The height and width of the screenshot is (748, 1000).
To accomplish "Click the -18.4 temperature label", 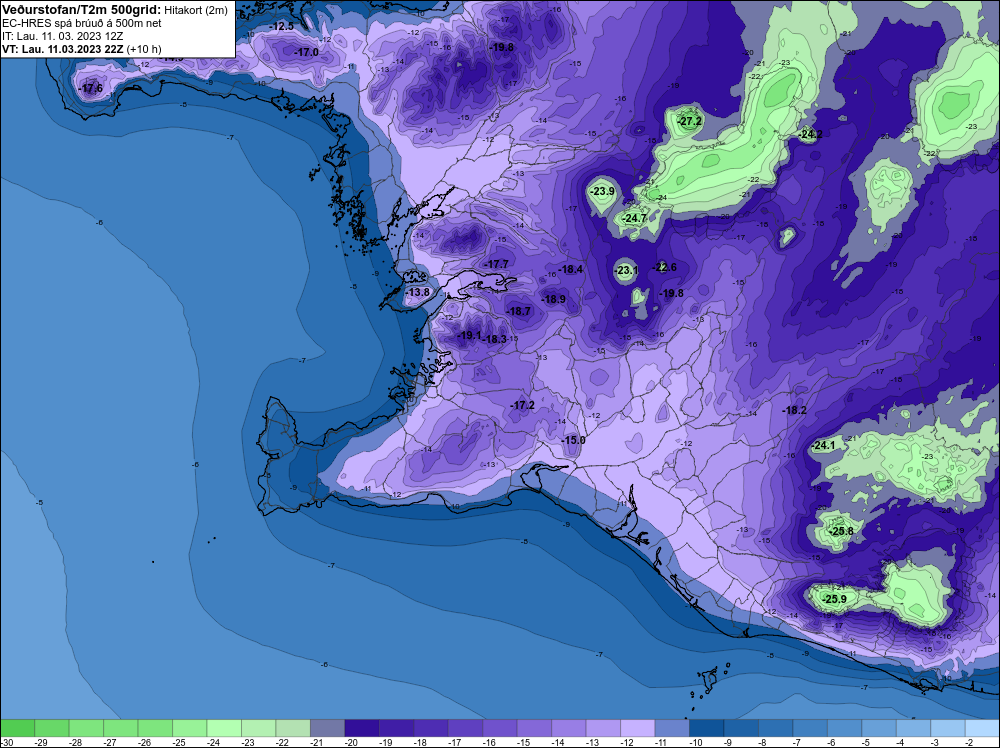I will click(x=571, y=270).
